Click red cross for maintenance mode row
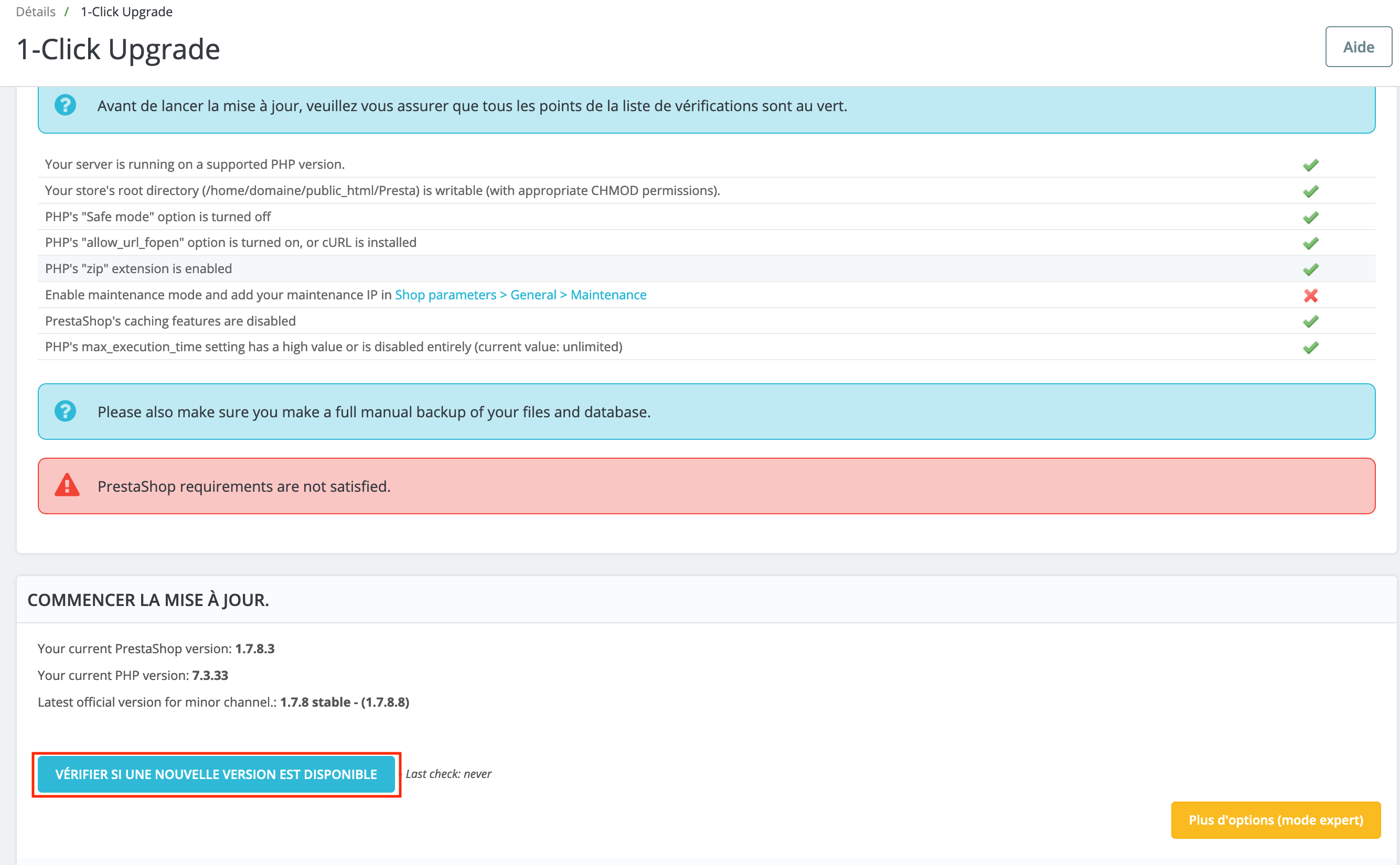The width and height of the screenshot is (1400, 865). (x=1311, y=295)
